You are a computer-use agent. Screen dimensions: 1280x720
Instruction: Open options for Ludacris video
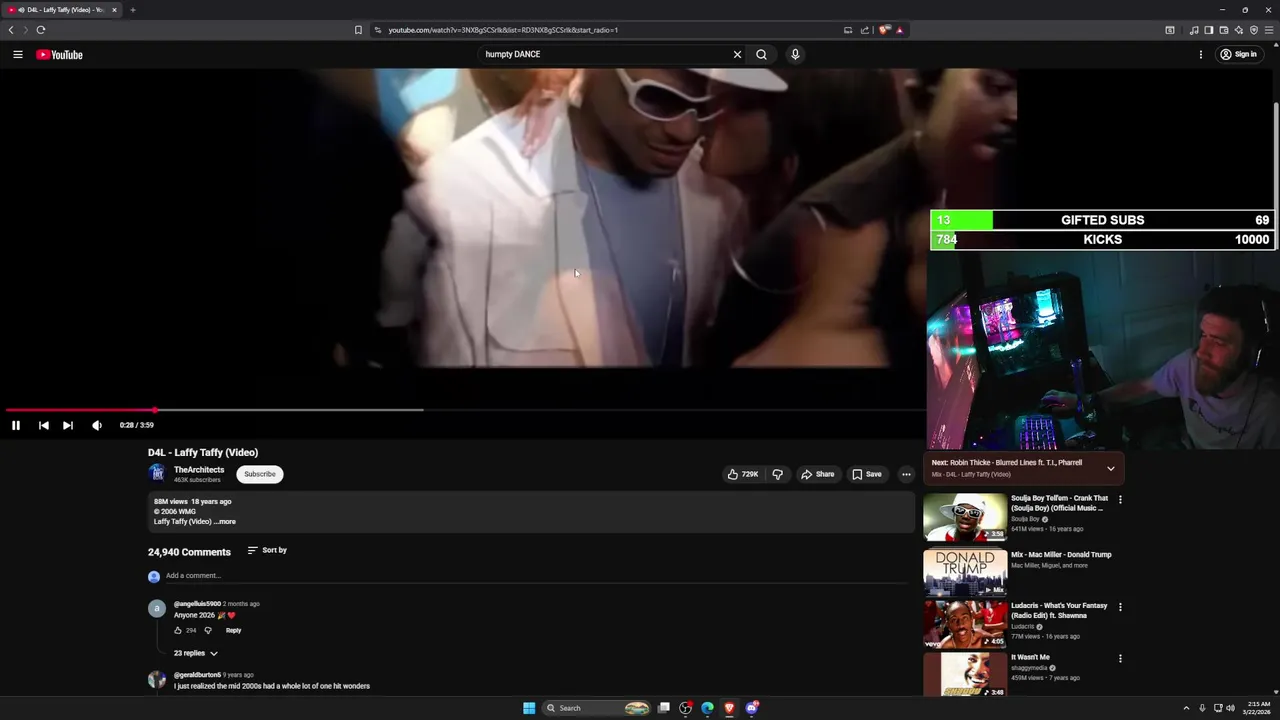coord(1120,606)
